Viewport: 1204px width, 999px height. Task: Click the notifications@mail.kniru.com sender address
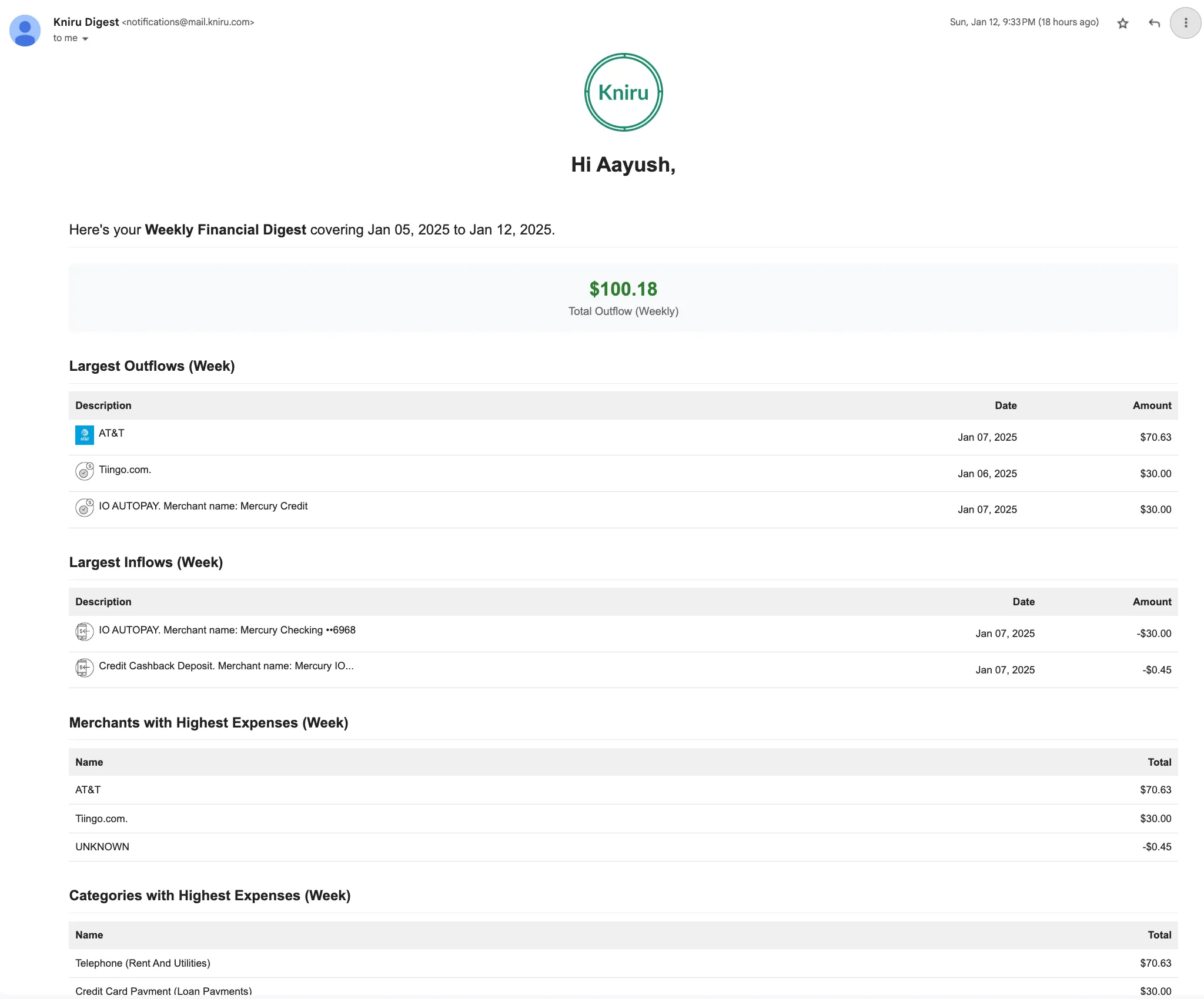[188, 22]
